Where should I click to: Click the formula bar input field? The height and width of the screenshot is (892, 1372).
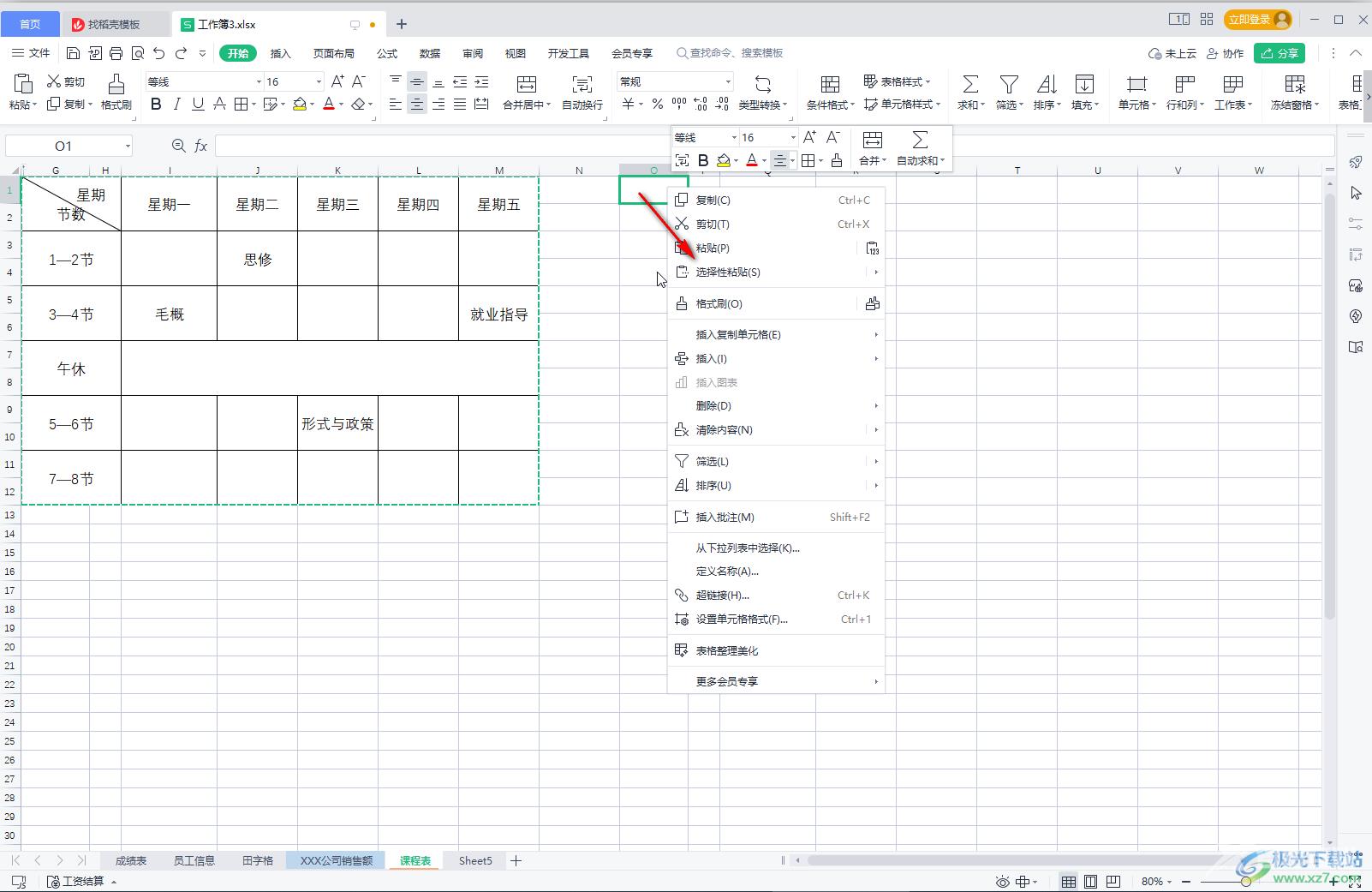coord(775,146)
